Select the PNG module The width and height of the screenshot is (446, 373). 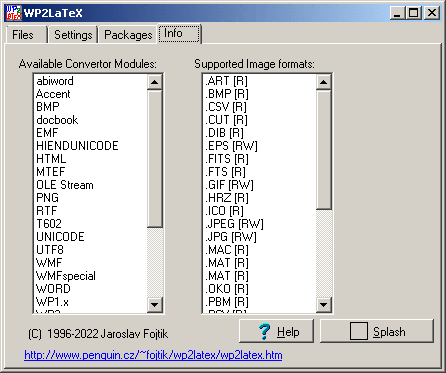[x=91, y=198]
